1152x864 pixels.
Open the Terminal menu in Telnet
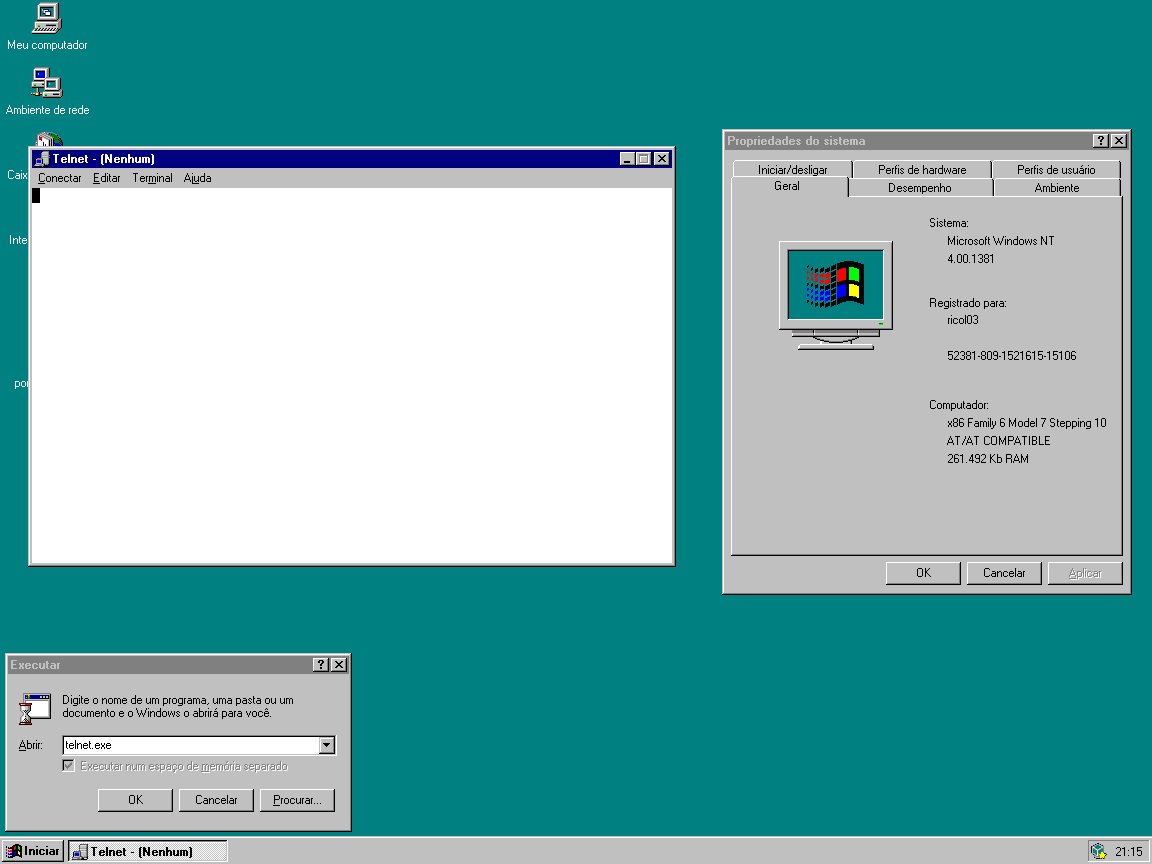pyautogui.click(x=152, y=178)
